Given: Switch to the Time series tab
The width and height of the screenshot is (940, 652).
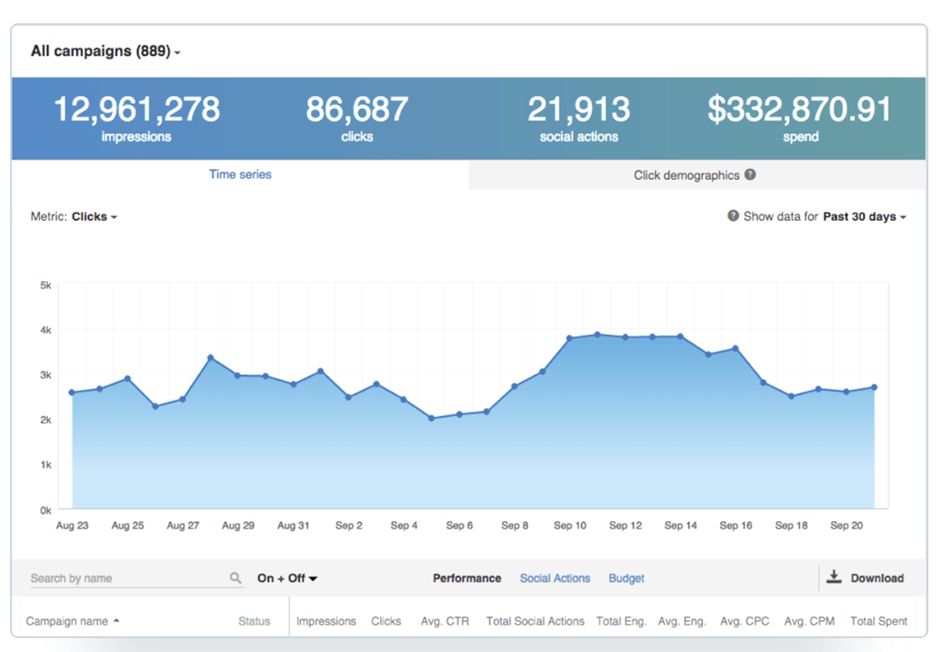Looking at the screenshot, I should [240, 174].
